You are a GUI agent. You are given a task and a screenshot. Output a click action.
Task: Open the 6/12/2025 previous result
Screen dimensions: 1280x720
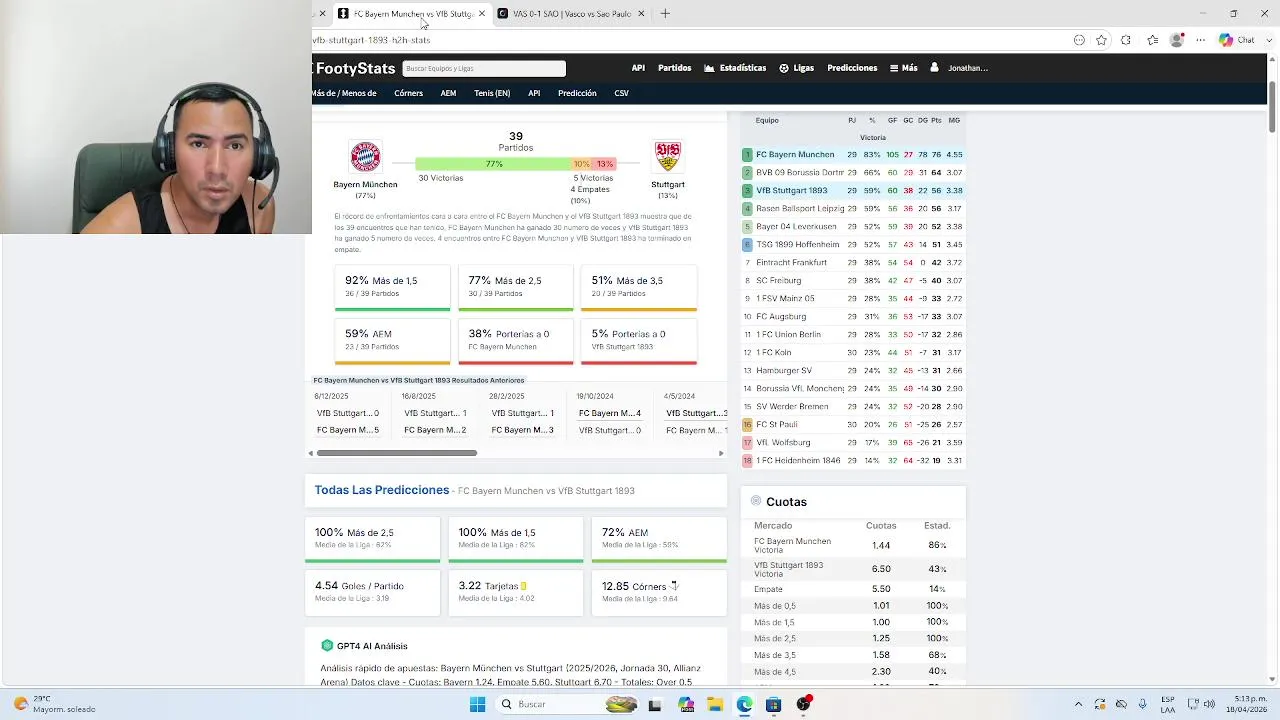pyautogui.click(x=348, y=413)
